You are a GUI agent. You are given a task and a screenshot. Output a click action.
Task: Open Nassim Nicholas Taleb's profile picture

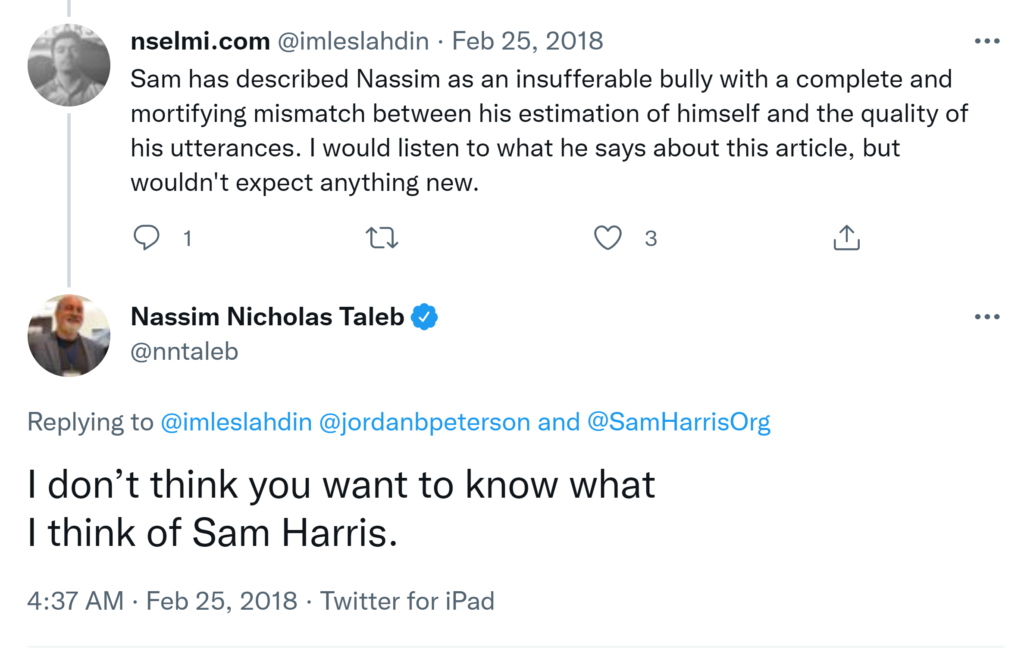(68, 335)
